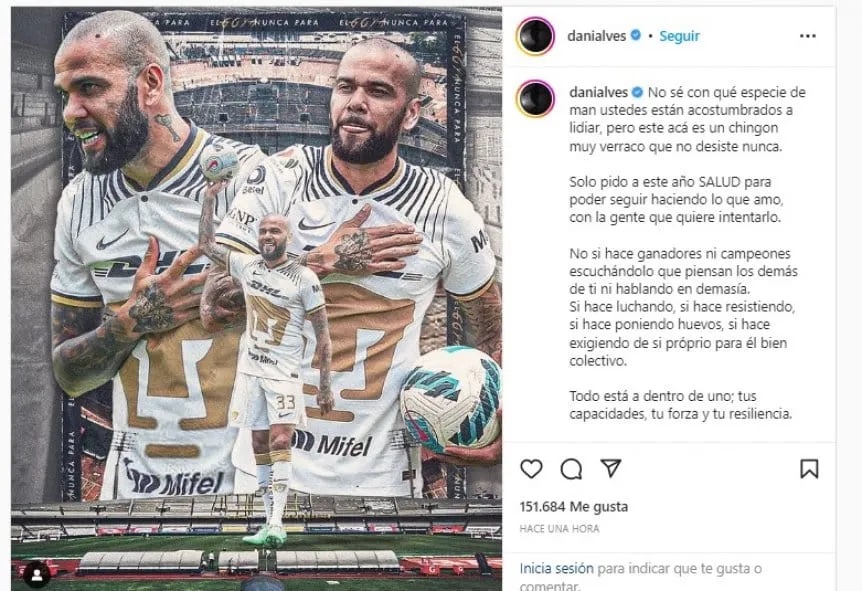This screenshot has height=591, width=862.
Task: Click the header profile avatar of danialves
Action: pos(535,36)
